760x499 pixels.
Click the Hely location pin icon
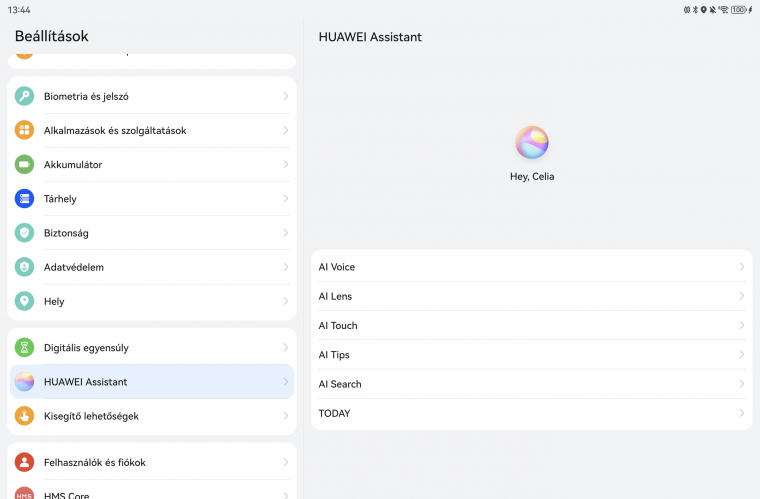(x=25, y=301)
